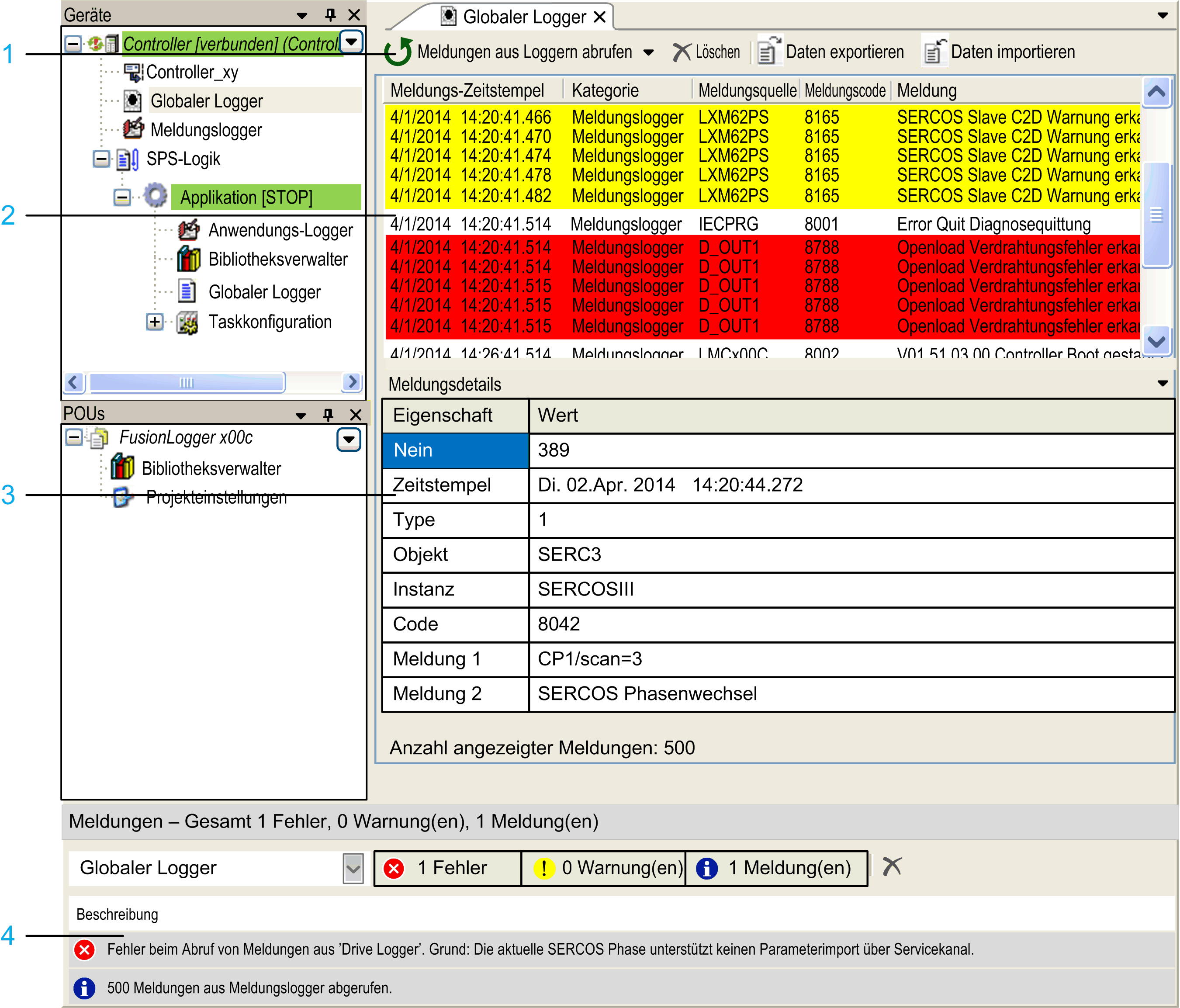The height and width of the screenshot is (1008, 1180).
Task: Expand the Taskkonfiguration tree node
Action: point(154,322)
